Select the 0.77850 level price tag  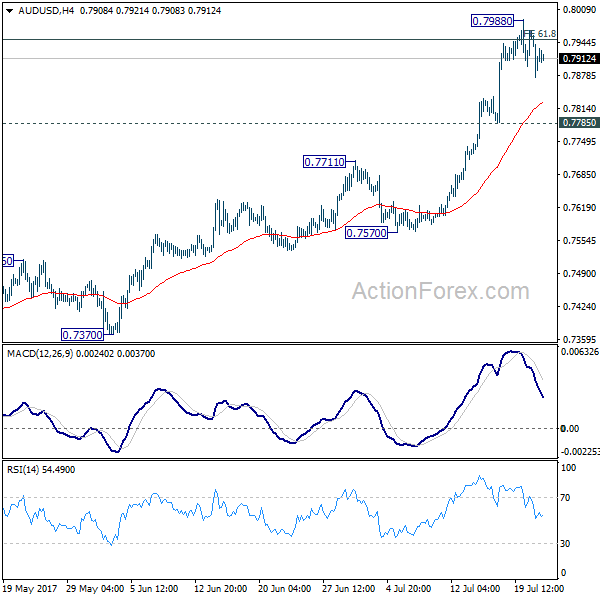coord(579,123)
